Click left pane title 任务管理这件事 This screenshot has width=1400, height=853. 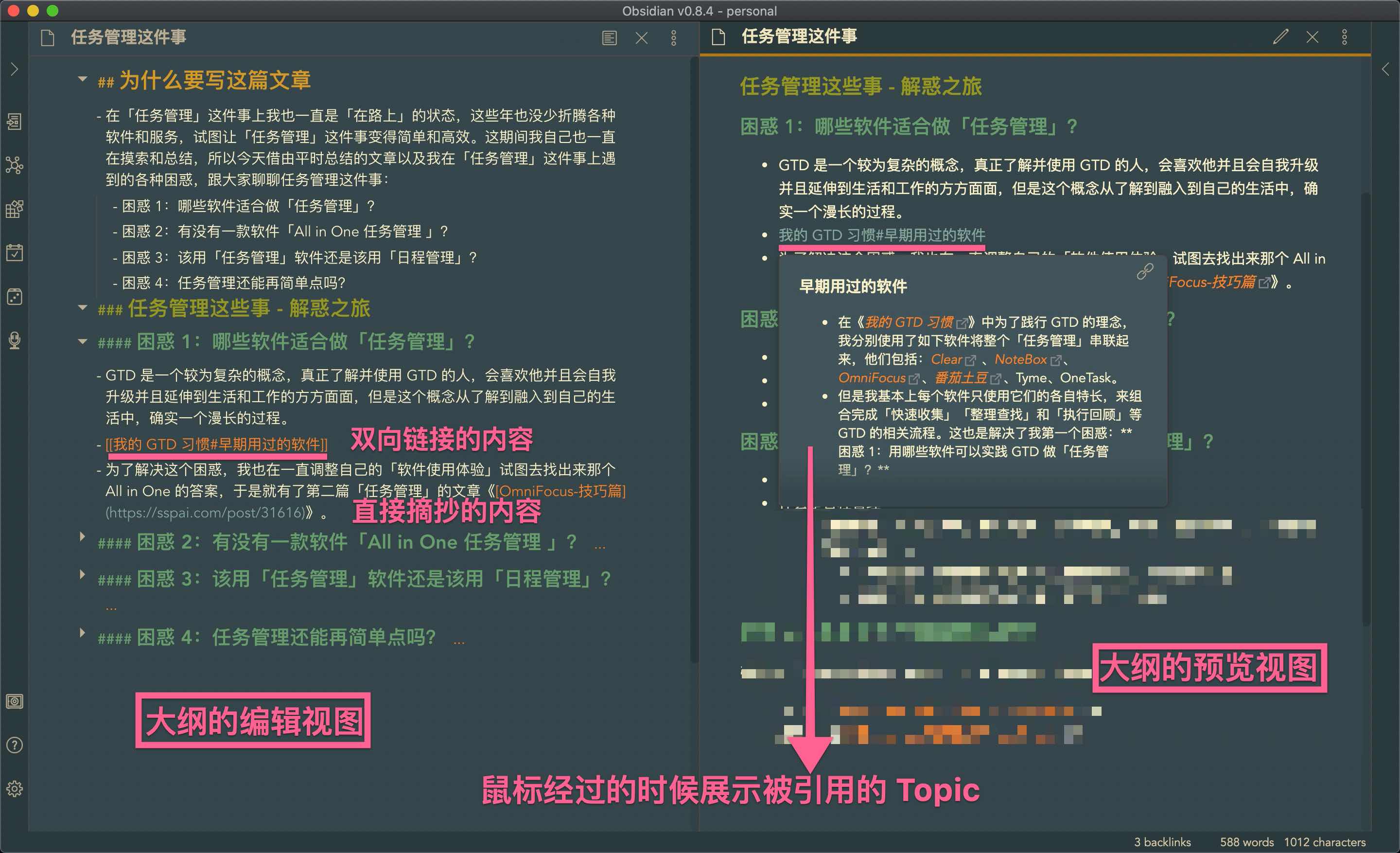point(128,37)
